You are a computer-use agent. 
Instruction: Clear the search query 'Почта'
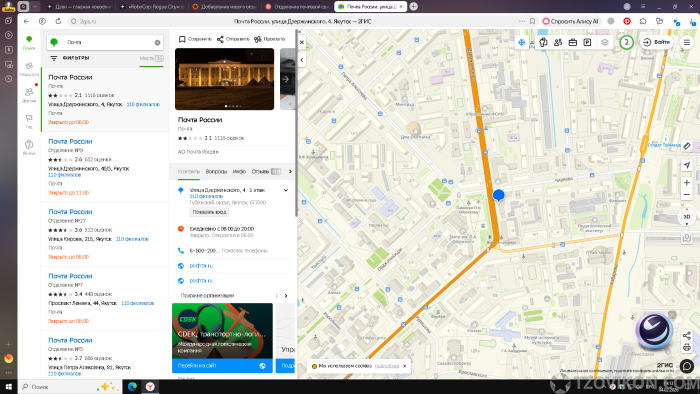click(x=157, y=42)
